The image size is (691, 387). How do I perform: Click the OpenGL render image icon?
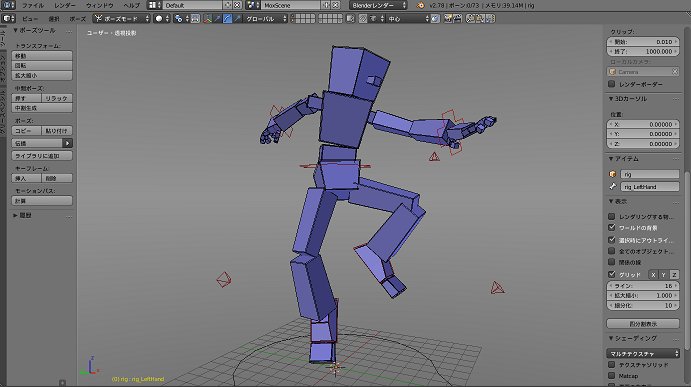pos(448,19)
